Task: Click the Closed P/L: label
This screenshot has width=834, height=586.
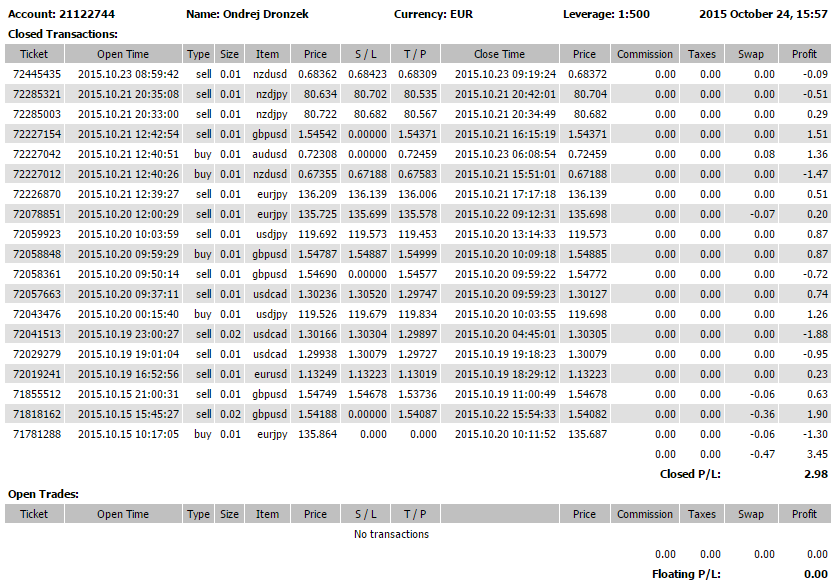Action: [690, 474]
